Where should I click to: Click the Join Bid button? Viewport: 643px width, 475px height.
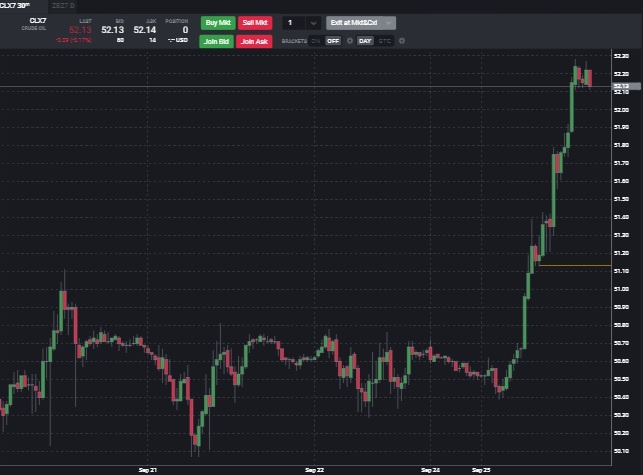tap(216, 41)
